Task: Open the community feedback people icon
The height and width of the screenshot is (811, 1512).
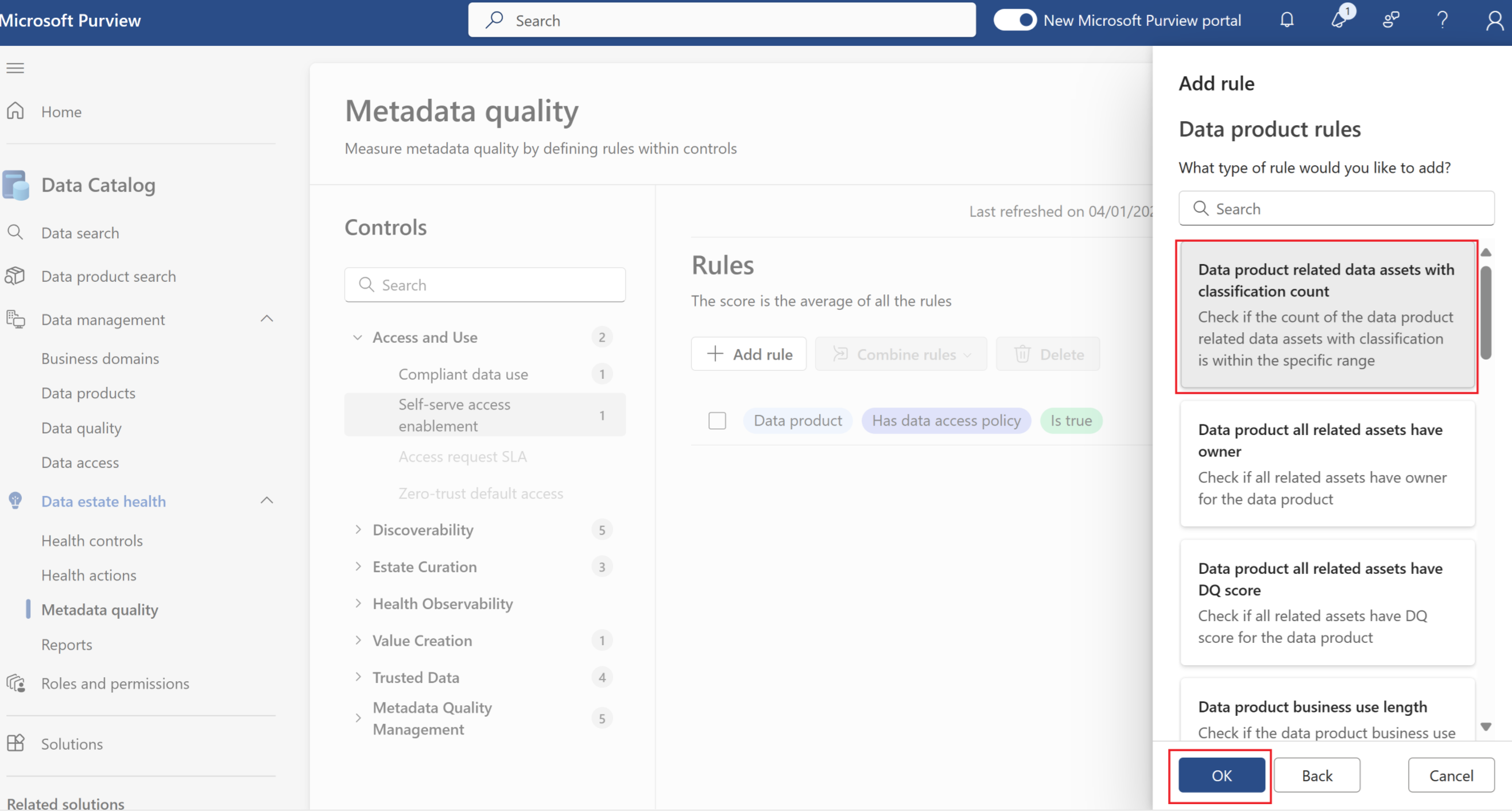Action: click(x=1390, y=21)
